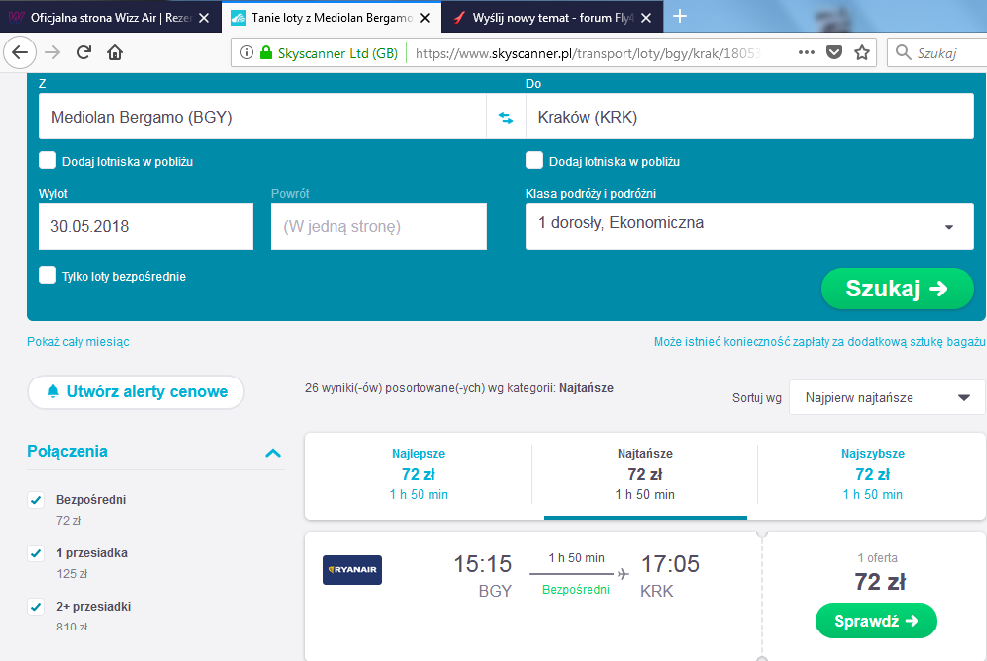Go back with the browser back arrow
987x661 pixels.
20,52
